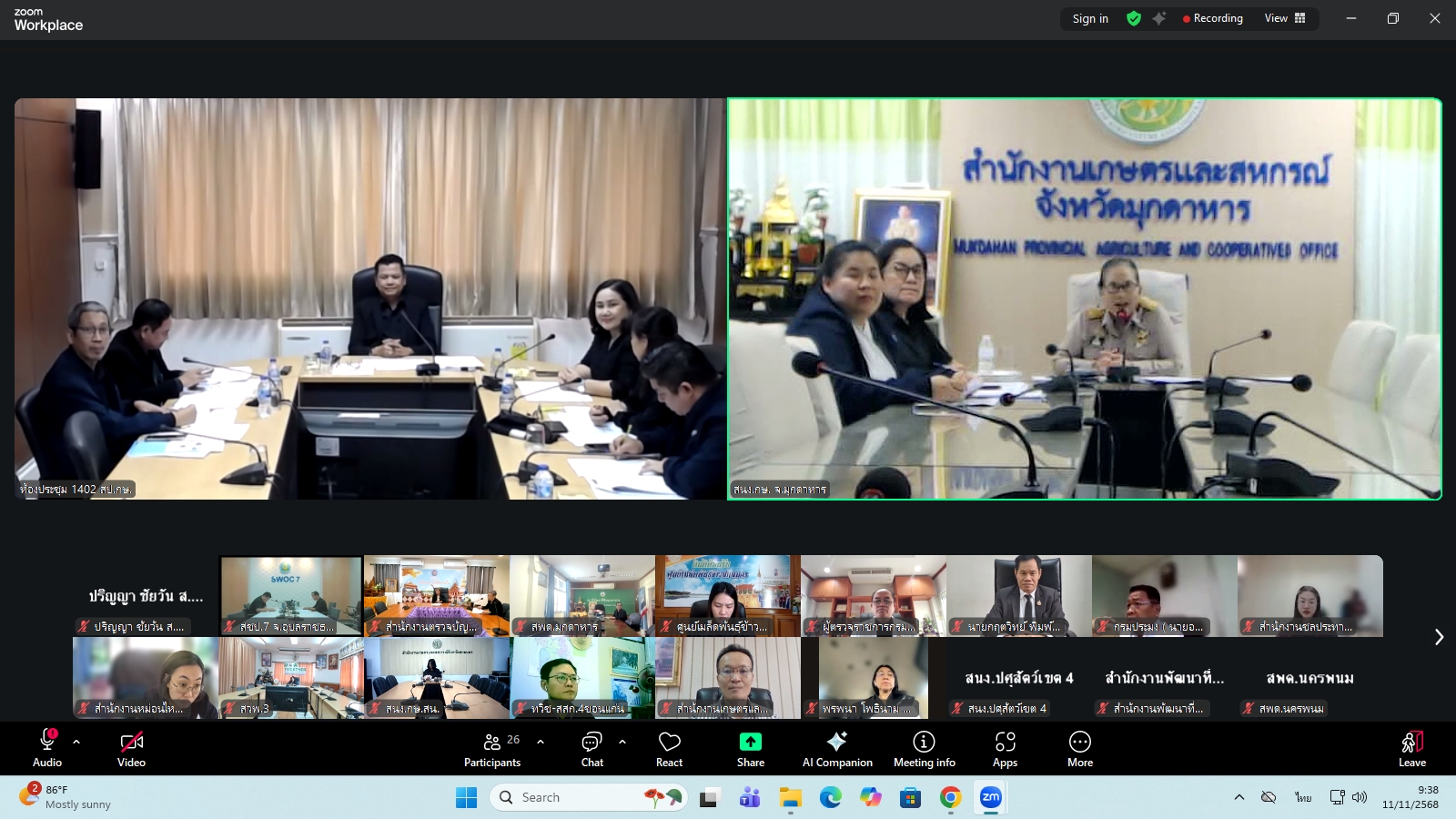This screenshot has height=819, width=1456.
Task: Show Meeting info details
Action: pyautogui.click(x=924, y=748)
